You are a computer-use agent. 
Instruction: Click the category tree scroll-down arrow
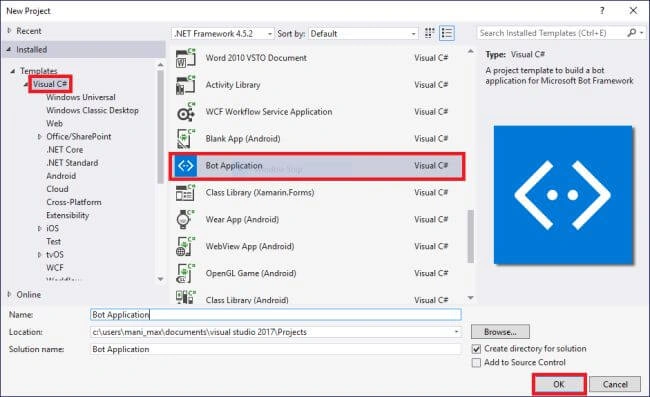[160, 279]
